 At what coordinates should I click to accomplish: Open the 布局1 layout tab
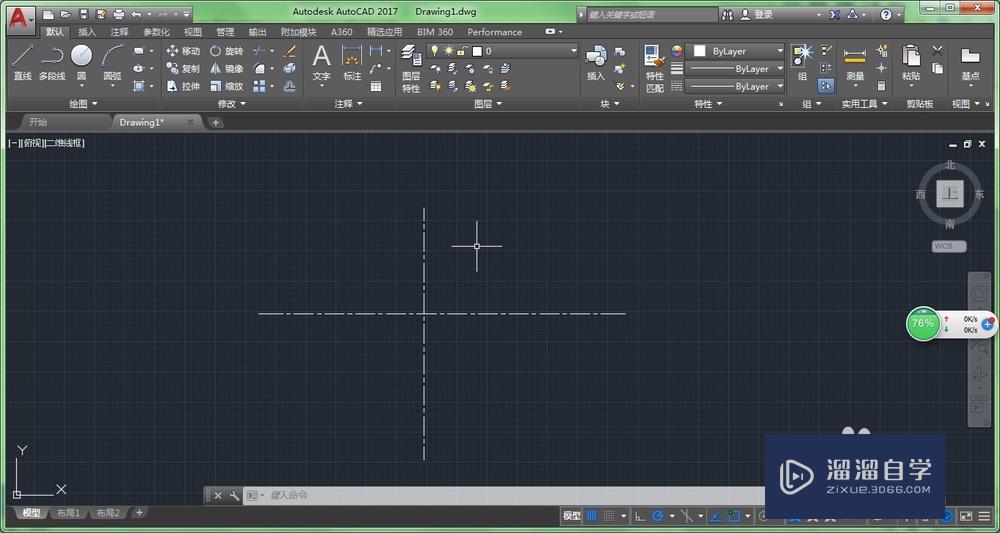pyautogui.click(x=68, y=513)
